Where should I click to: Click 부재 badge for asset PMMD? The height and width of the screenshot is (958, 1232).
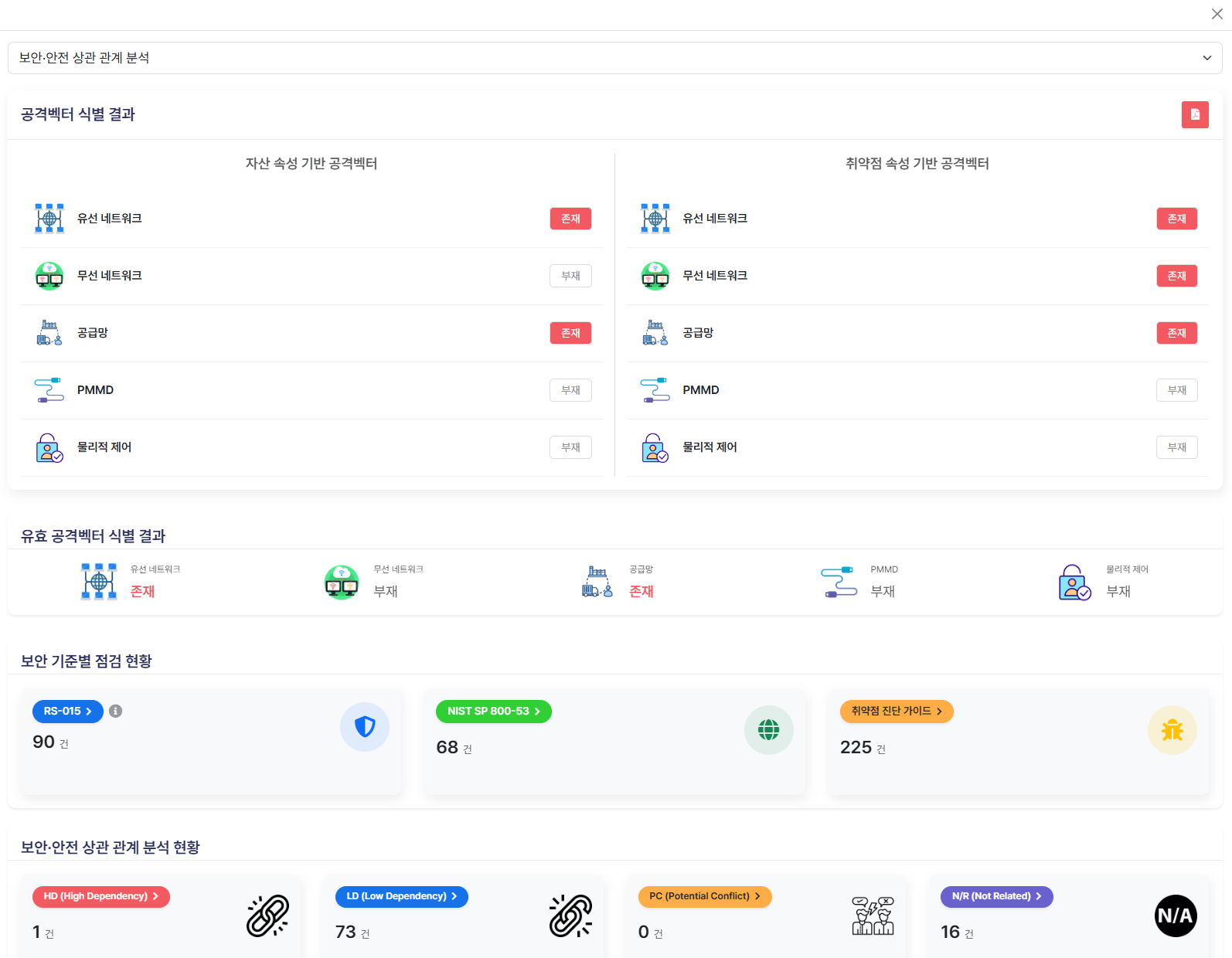571,390
